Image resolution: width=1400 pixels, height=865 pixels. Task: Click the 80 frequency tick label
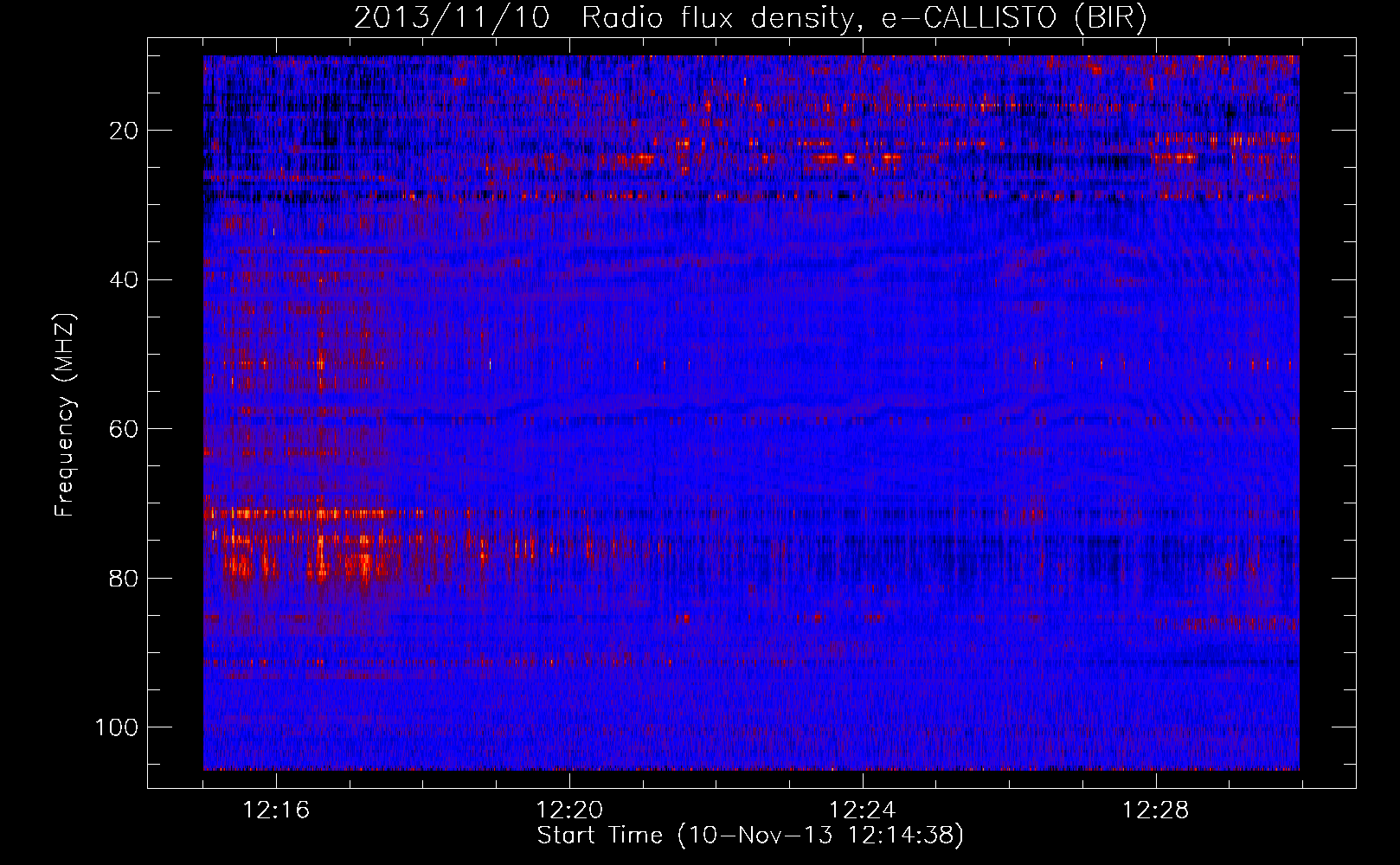coord(125,578)
